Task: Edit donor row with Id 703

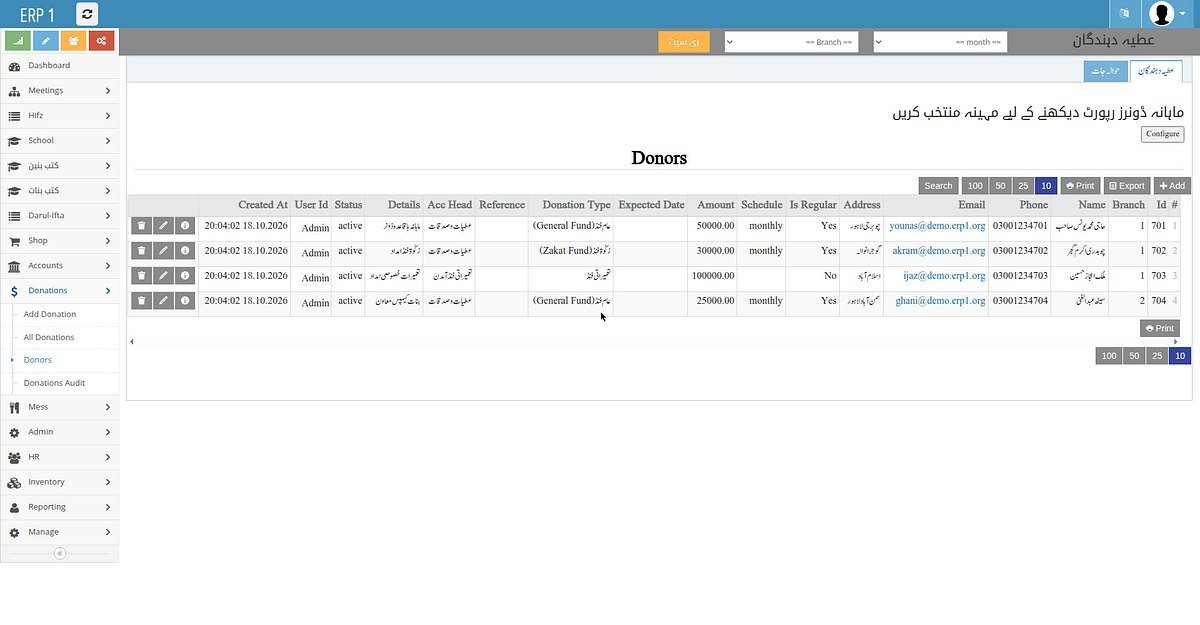Action: [x=163, y=276]
